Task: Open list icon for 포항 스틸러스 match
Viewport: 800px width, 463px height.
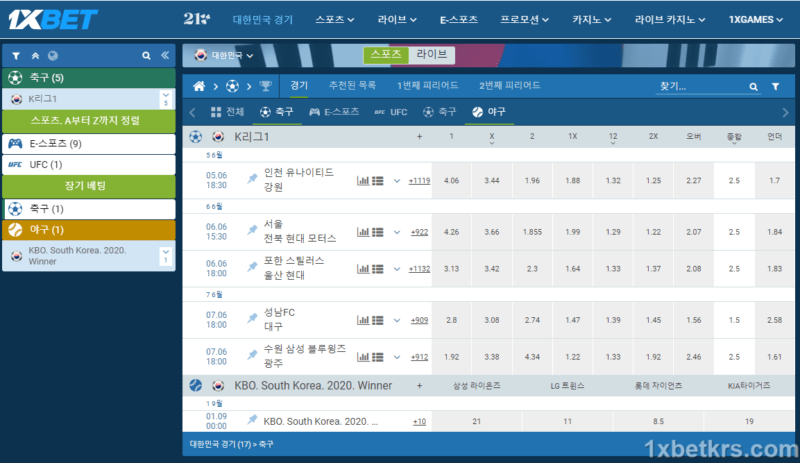Action: coord(378,269)
